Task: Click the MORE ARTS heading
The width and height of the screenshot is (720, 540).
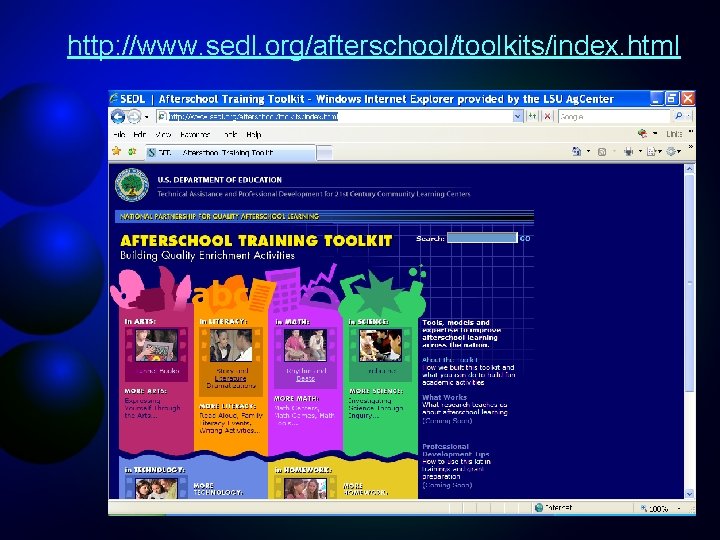Action: click(146, 391)
